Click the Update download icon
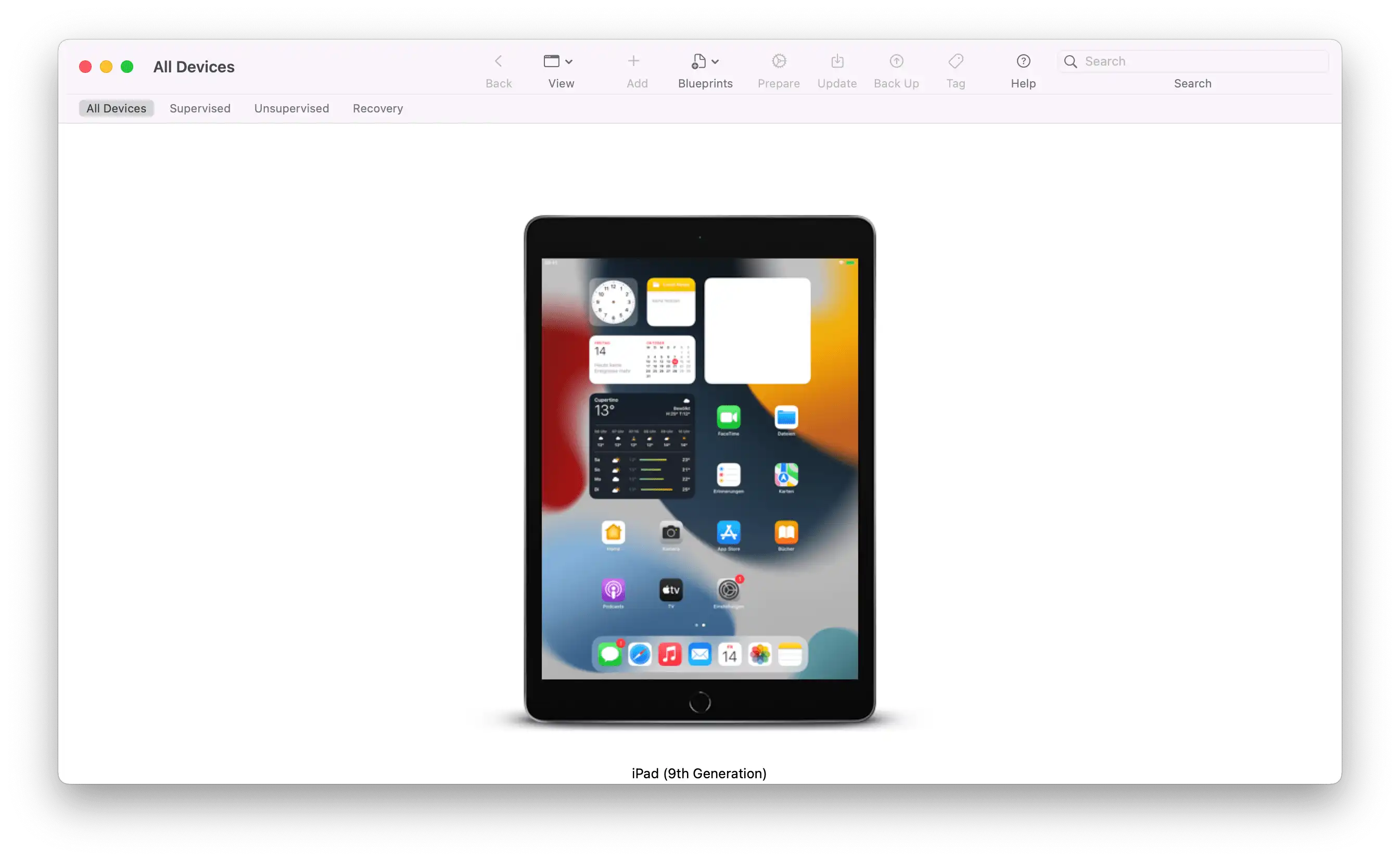Screen dimensions: 1400x861 pyautogui.click(x=837, y=61)
